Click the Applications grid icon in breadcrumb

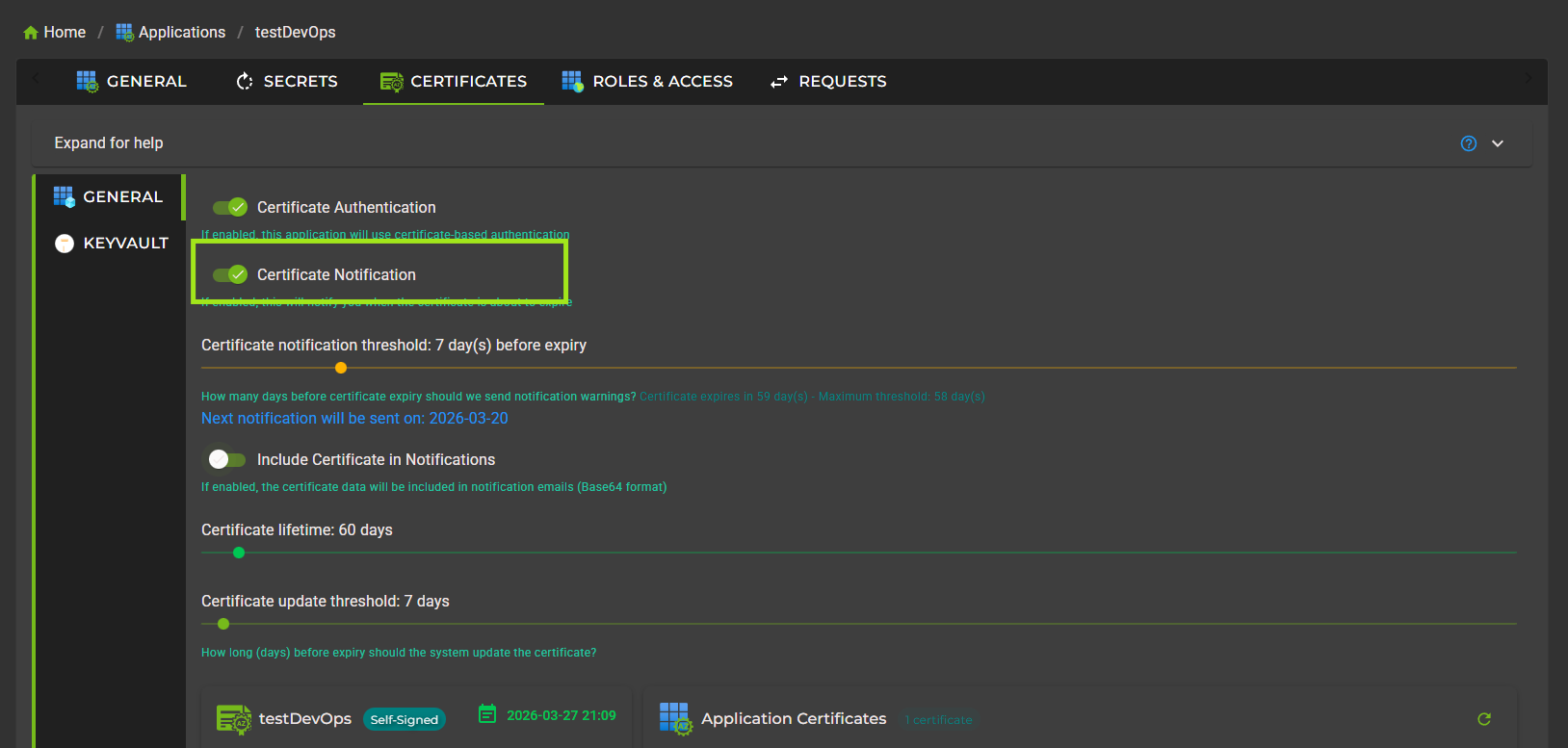click(x=125, y=33)
